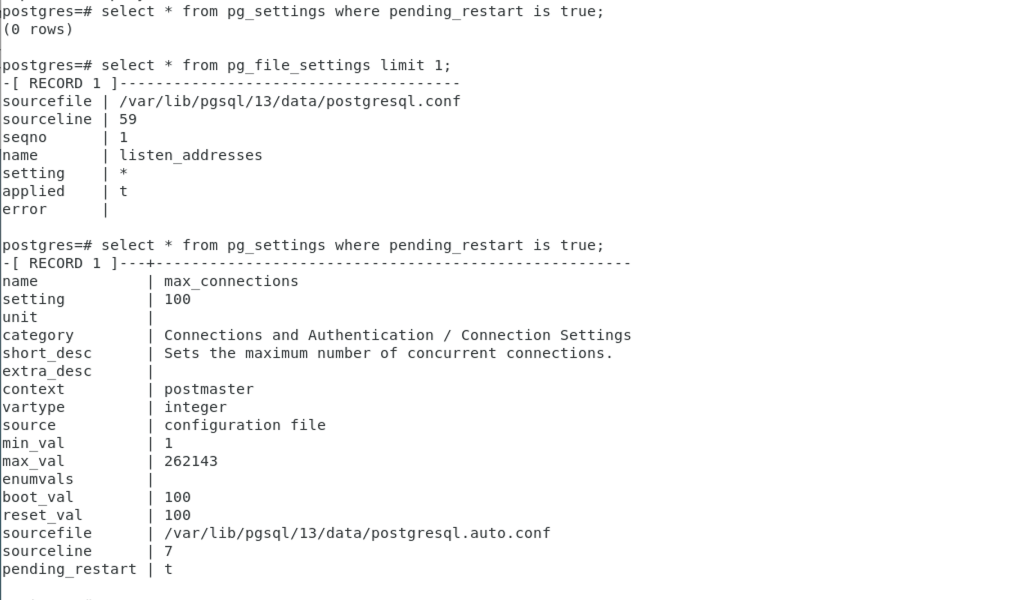Click the applied value t
Image resolution: width=1021 pixels, height=600 pixels.
click(x=124, y=192)
